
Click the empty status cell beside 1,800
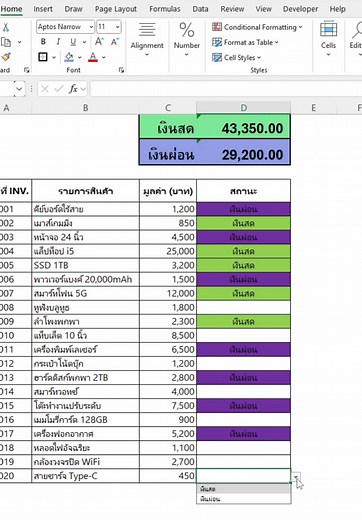point(243,307)
